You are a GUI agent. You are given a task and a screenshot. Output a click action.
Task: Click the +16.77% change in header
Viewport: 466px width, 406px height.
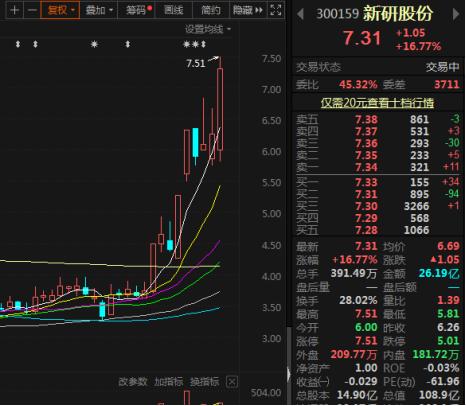(419, 46)
